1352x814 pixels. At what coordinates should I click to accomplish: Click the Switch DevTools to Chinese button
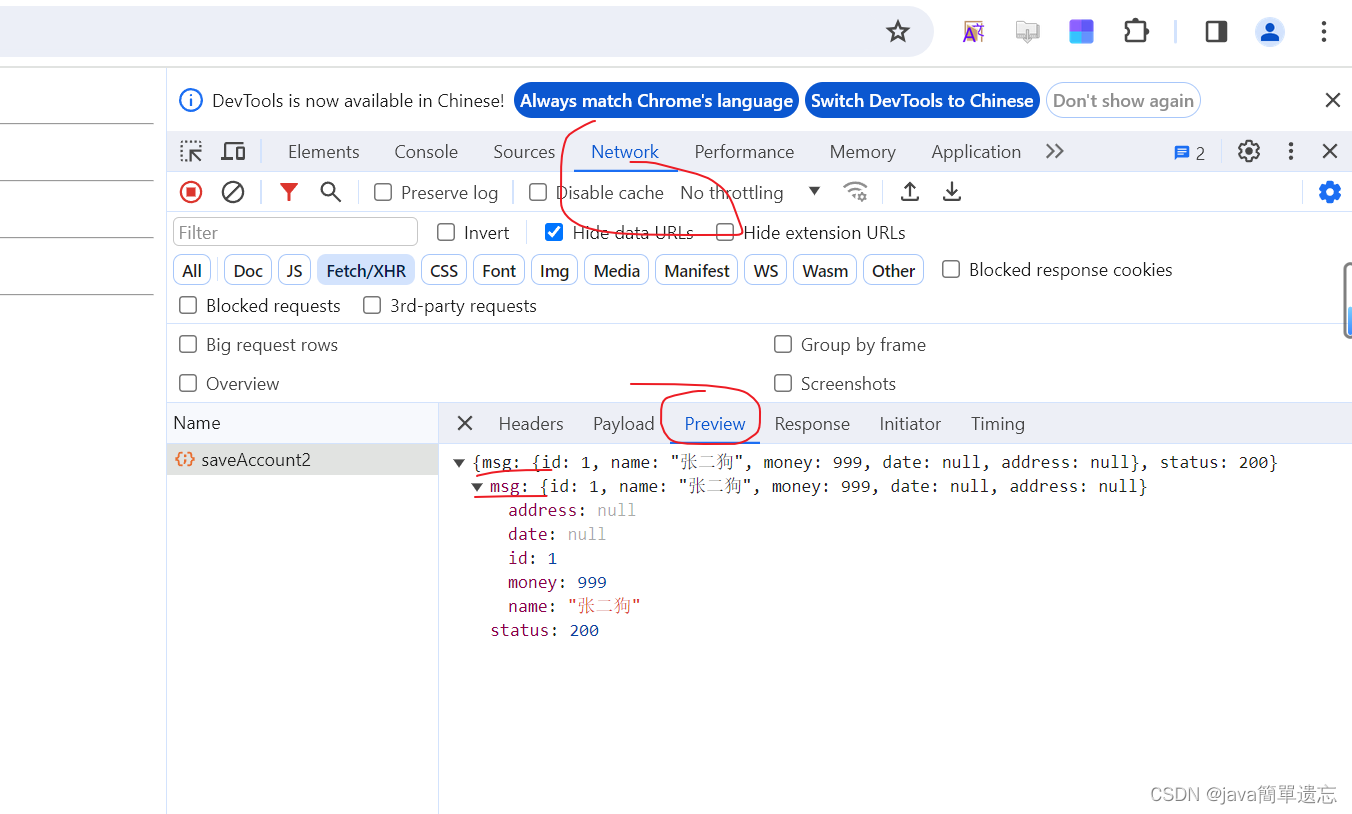click(921, 100)
